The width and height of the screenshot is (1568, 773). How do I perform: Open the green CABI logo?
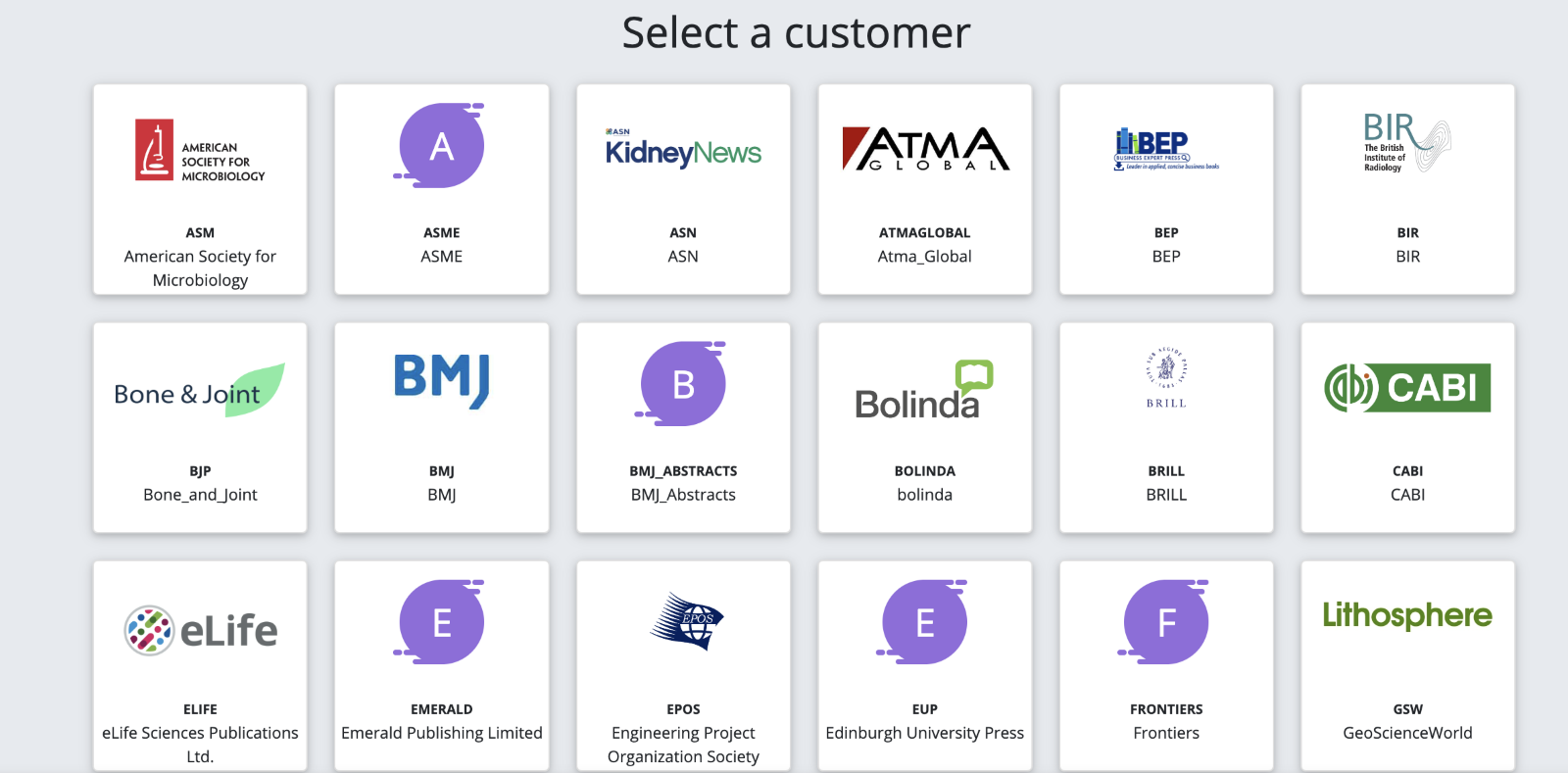(1406, 387)
